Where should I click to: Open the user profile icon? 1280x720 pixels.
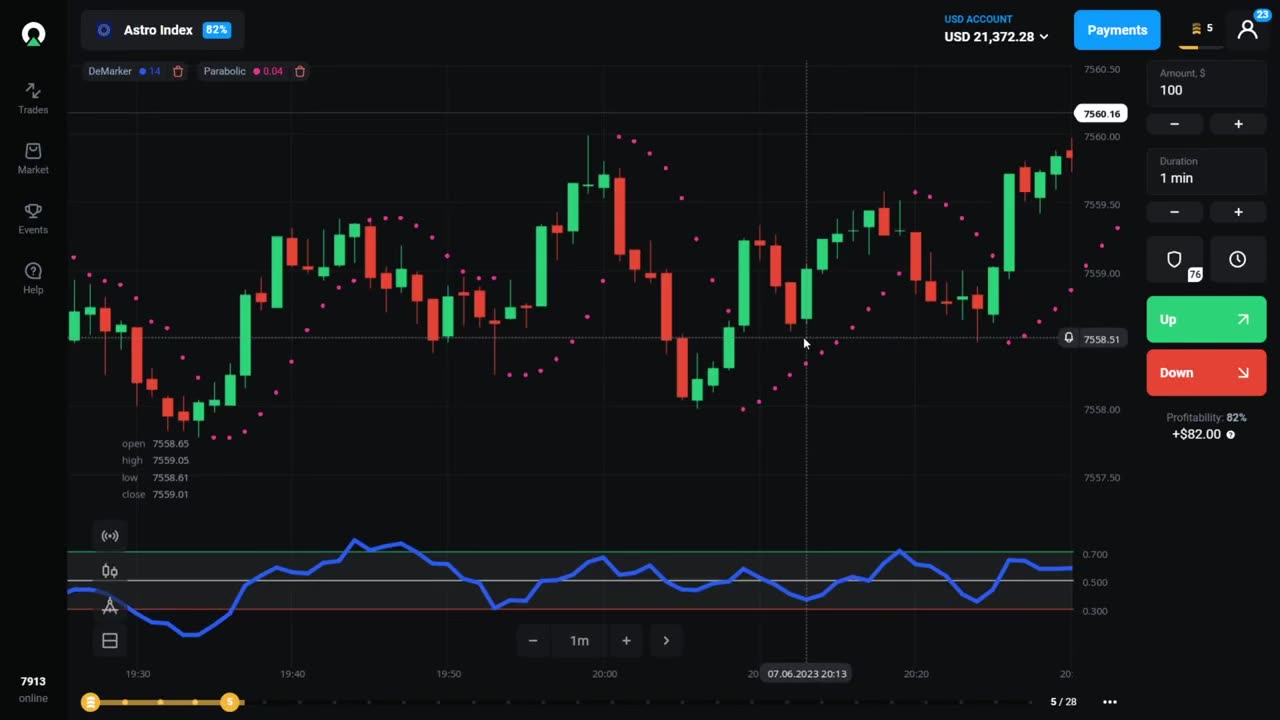click(1248, 29)
